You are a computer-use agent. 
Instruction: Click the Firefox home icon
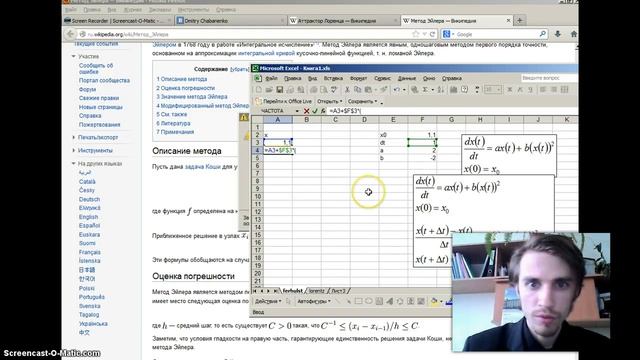[573, 34]
